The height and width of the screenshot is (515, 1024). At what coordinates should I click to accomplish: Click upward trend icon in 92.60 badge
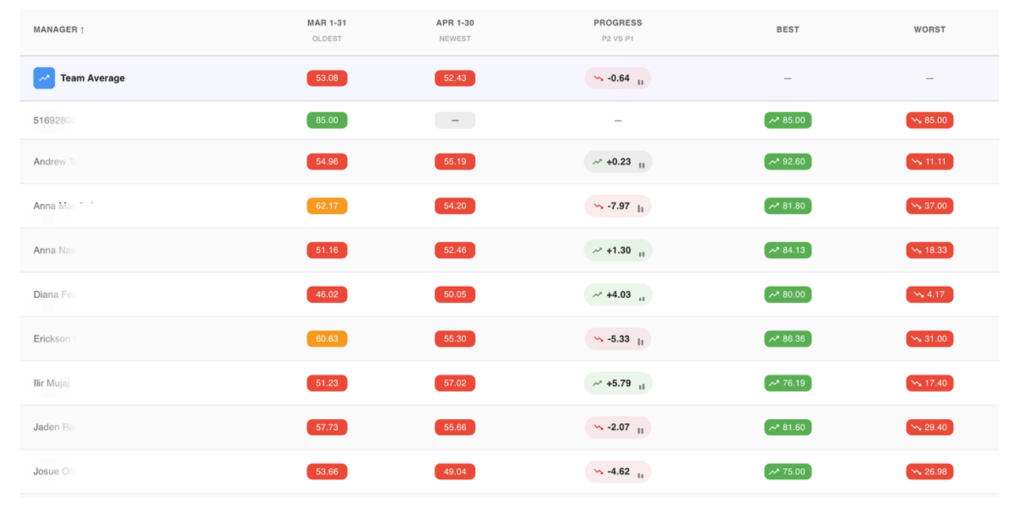[x=775, y=162]
